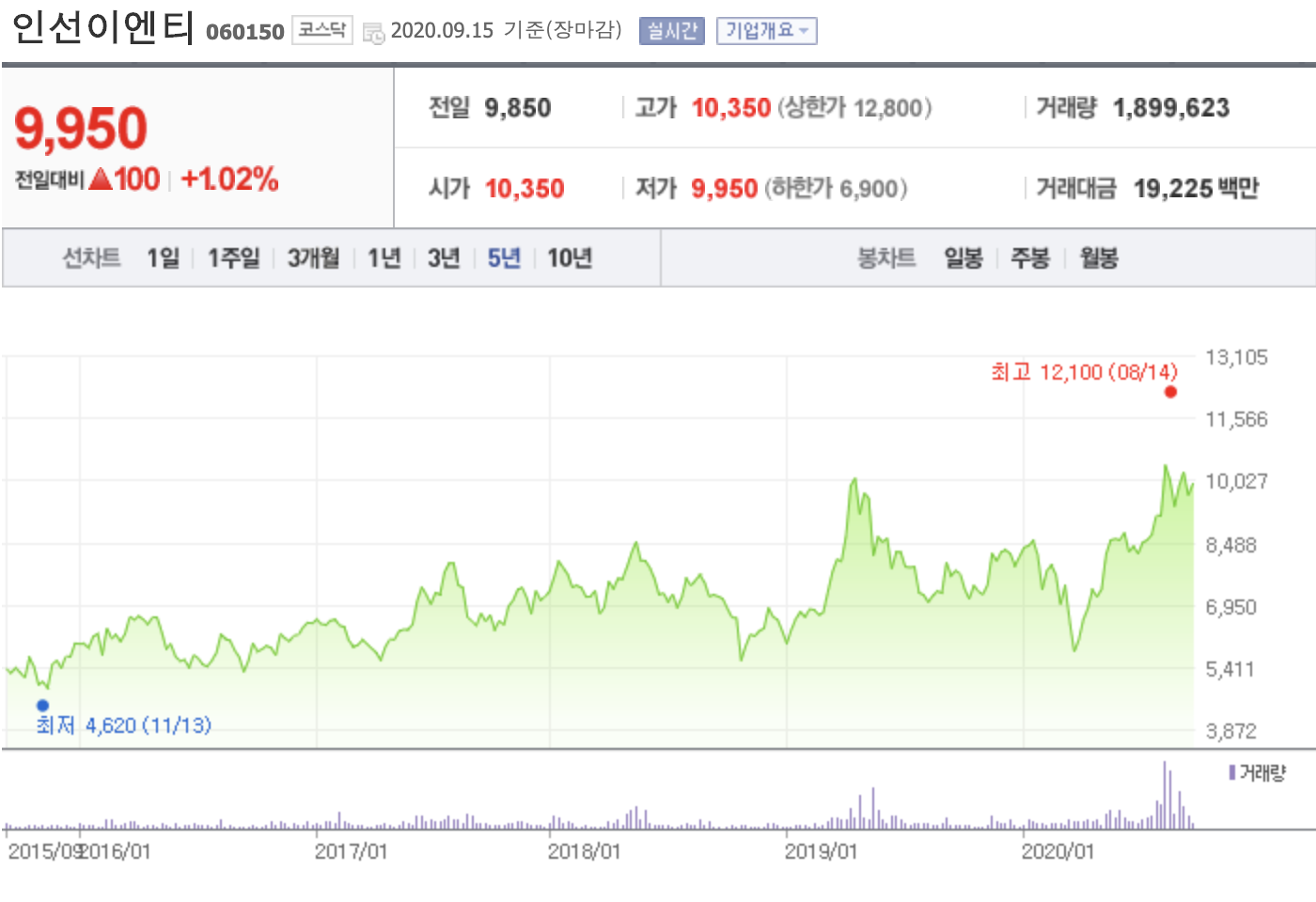Click the 상한가 12,800 text
This screenshot has height=902, width=1316.
(854, 108)
